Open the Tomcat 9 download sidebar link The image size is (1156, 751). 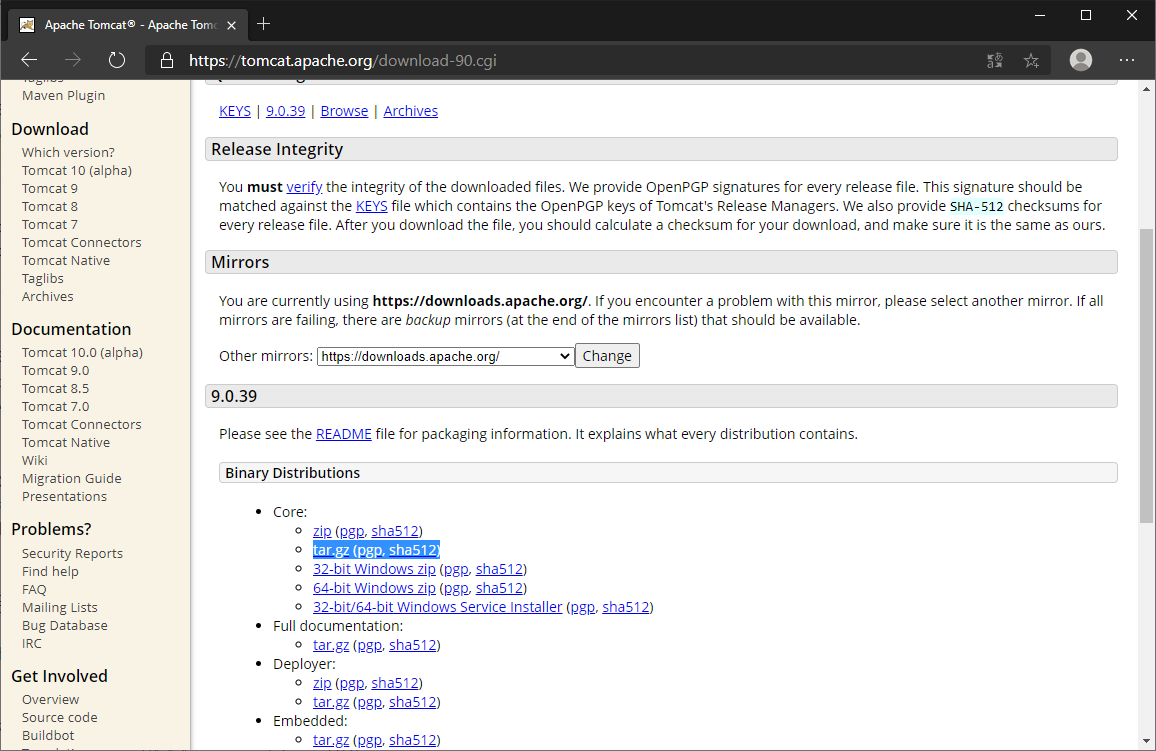49,189
